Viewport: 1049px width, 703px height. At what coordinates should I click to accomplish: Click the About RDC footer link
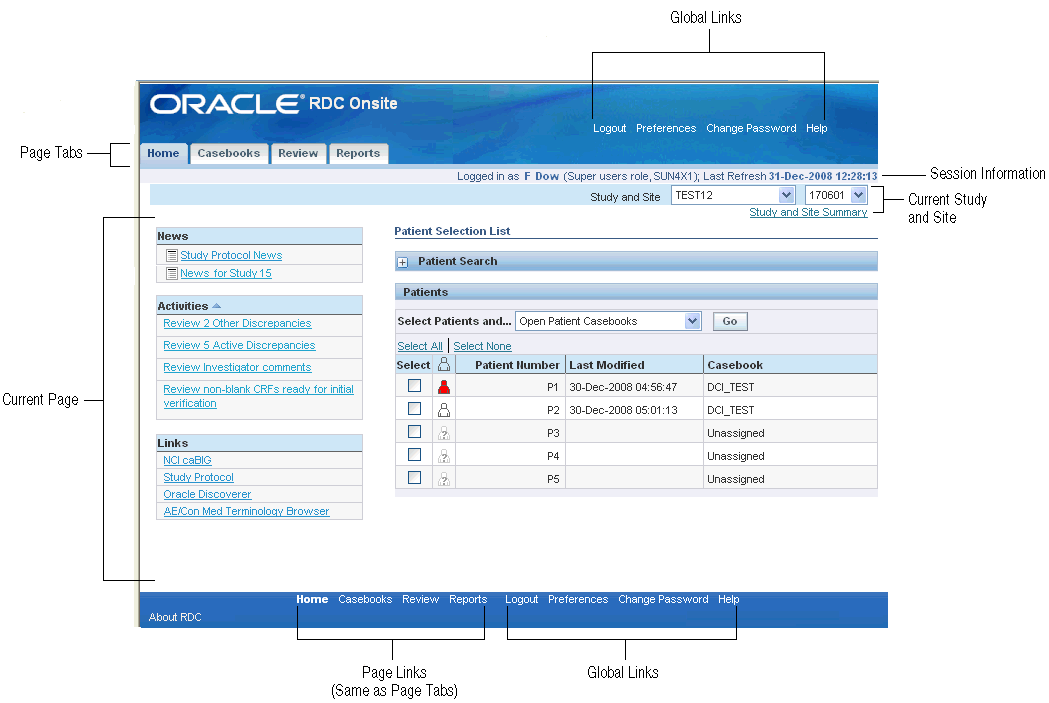coord(175,617)
